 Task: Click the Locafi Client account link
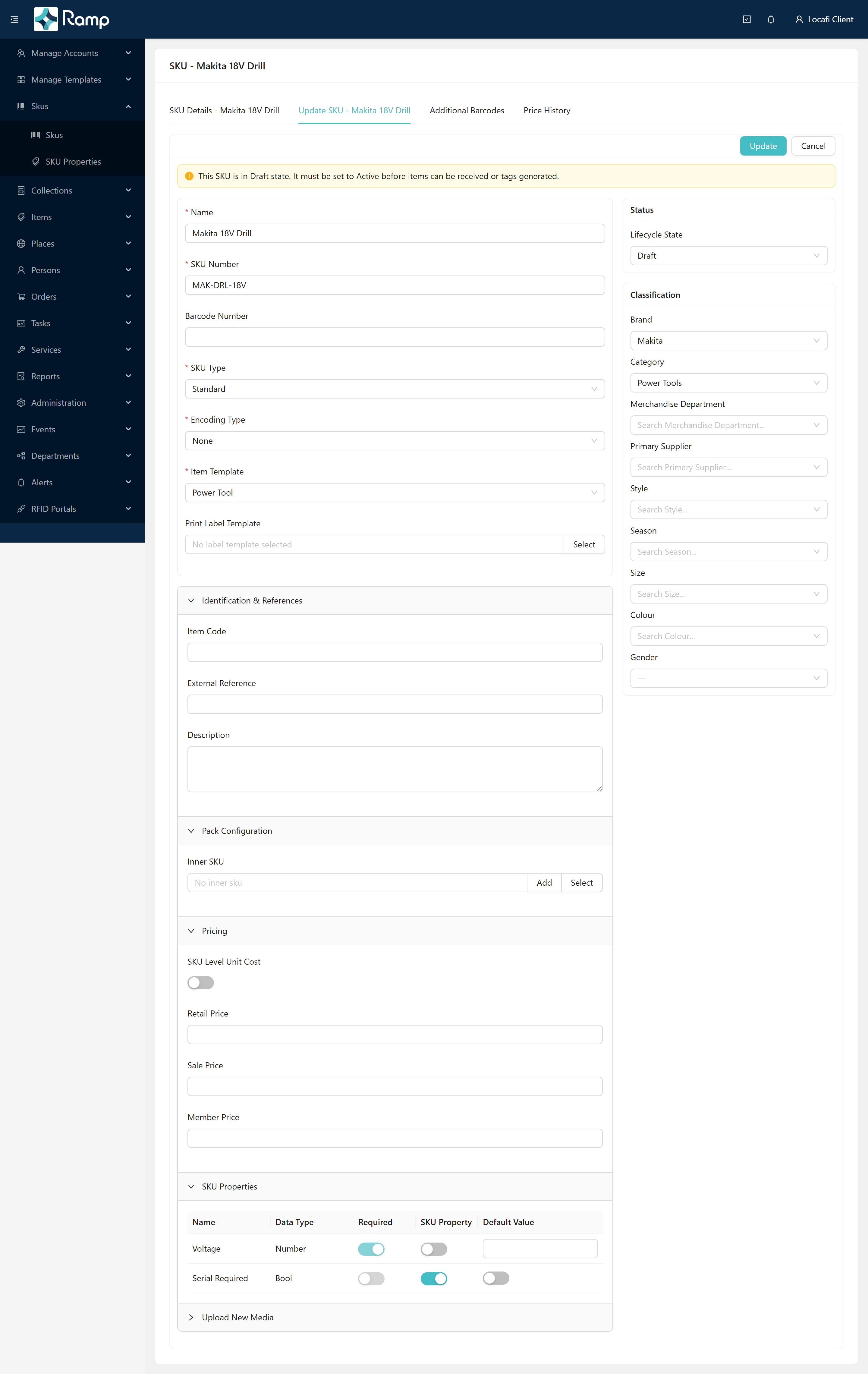(824, 19)
